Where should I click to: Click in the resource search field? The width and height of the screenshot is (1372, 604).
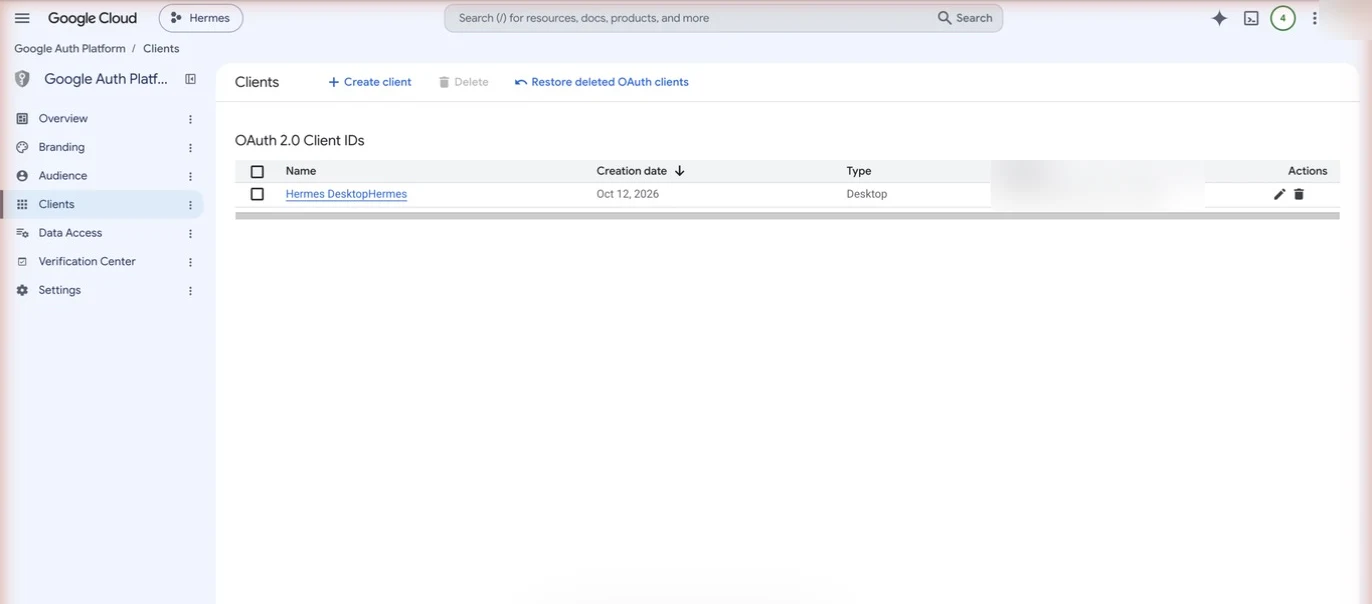(x=690, y=18)
